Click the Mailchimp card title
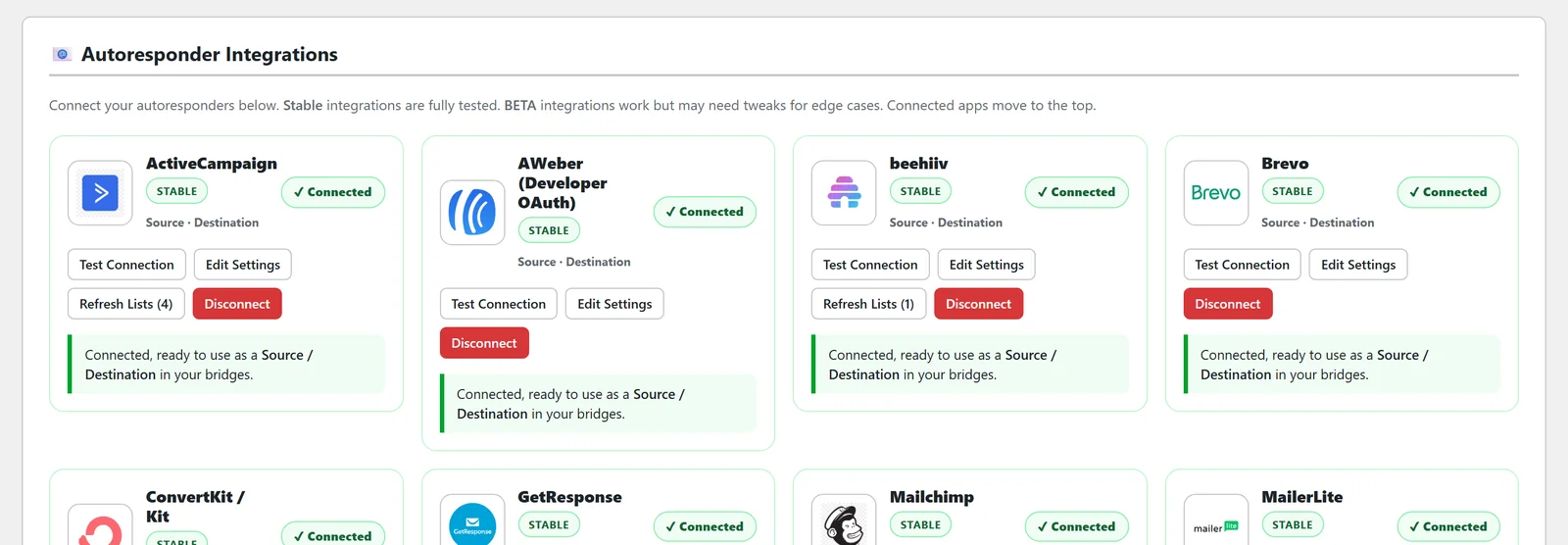Viewport: 1568px width, 545px height. (x=932, y=497)
